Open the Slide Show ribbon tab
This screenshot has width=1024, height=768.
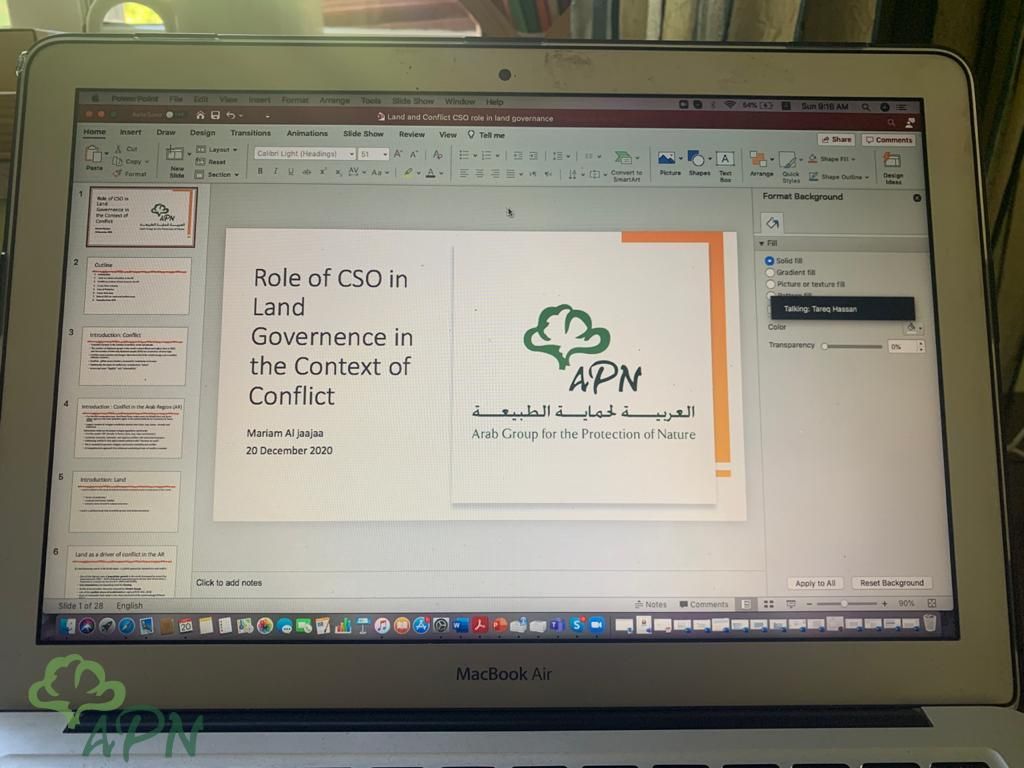coord(363,134)
